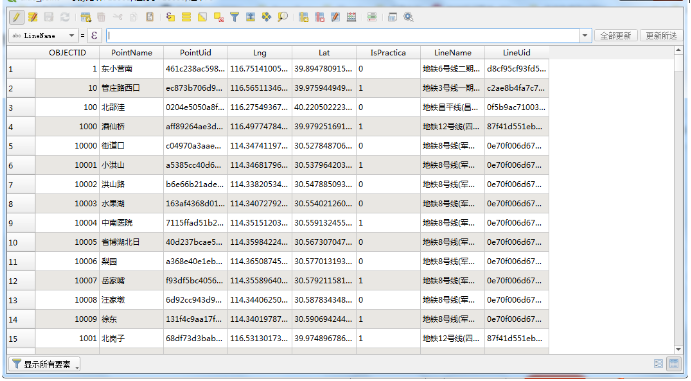Click OBJECTID cell 10004
The height and width of the screenshot is (381, 691).
pyautogui.click(x=67, y=223)
